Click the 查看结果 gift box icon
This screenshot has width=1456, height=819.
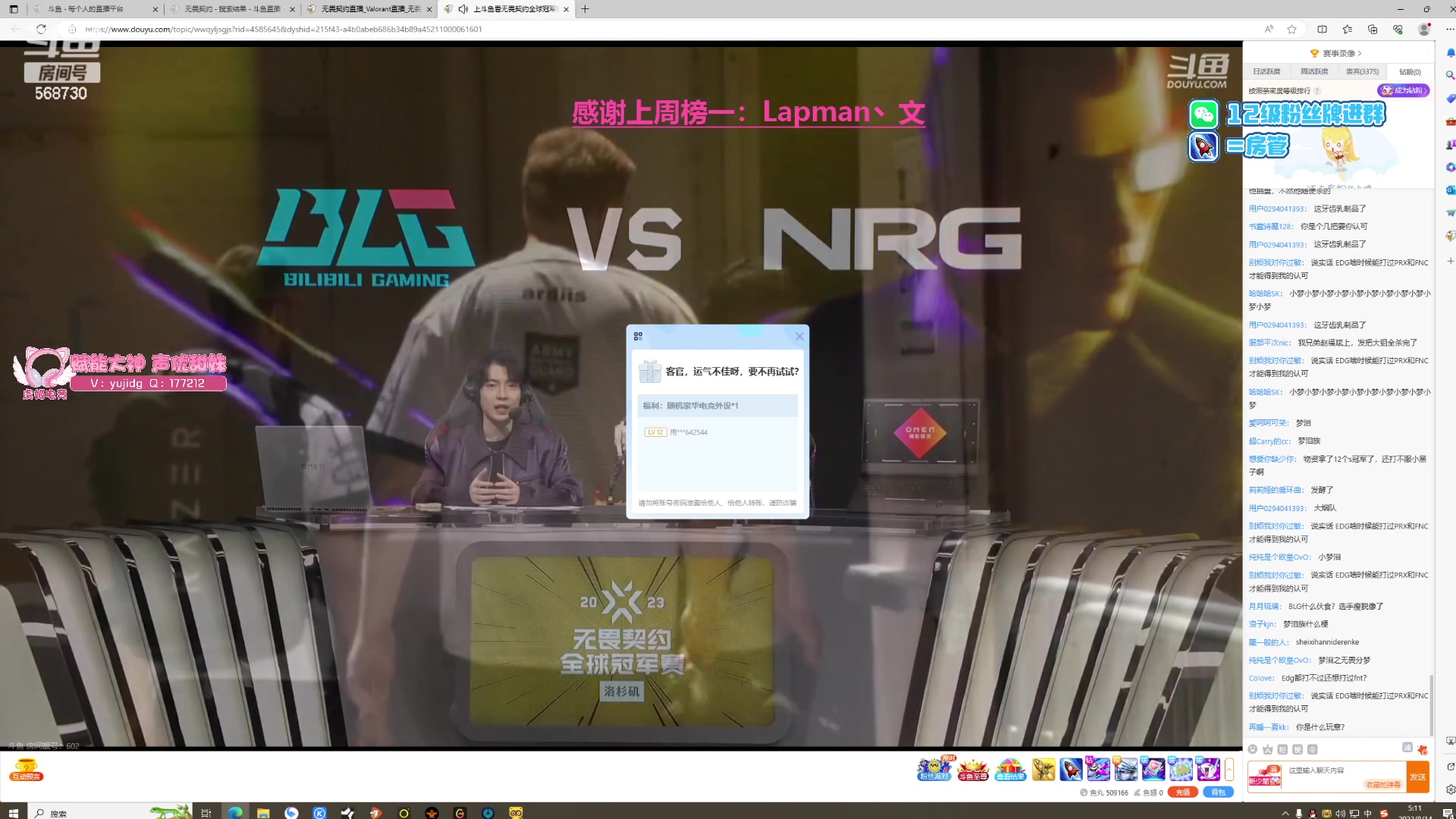1010,768
